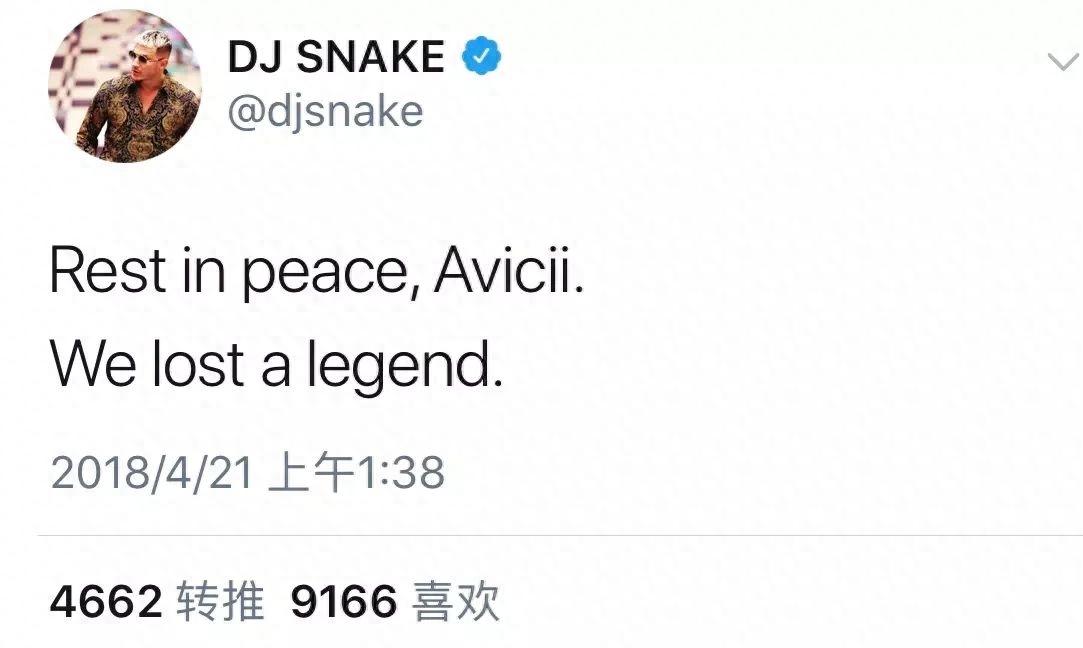This screenshot has width=1083, height=648.
Task: Select the word Avicii in tweet
Action: point(509,270)
